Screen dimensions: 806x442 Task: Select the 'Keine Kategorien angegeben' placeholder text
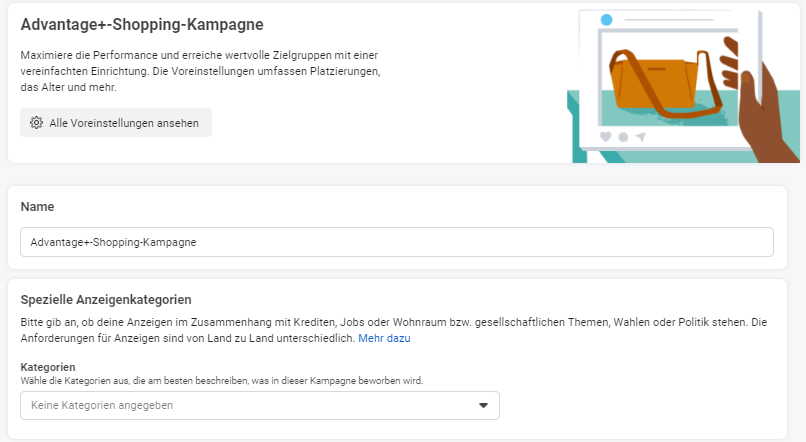(x=102, y=405)
